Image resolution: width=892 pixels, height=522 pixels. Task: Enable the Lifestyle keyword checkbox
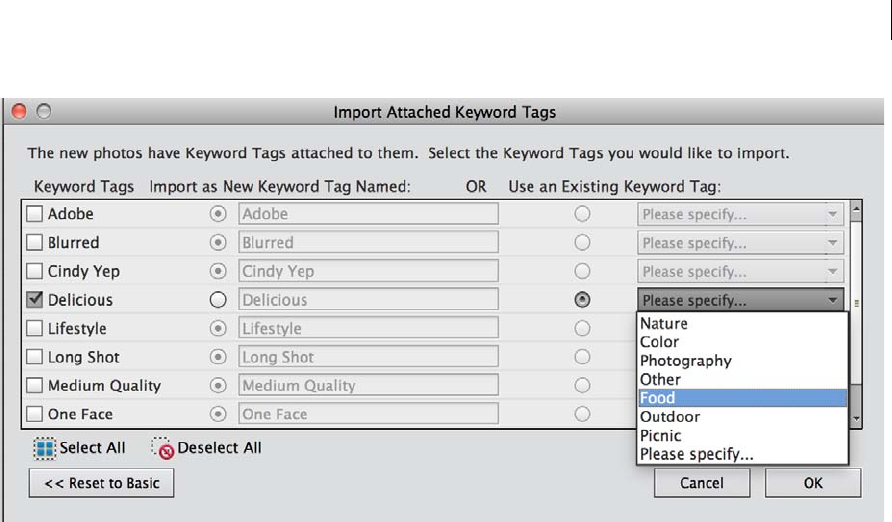36,329
